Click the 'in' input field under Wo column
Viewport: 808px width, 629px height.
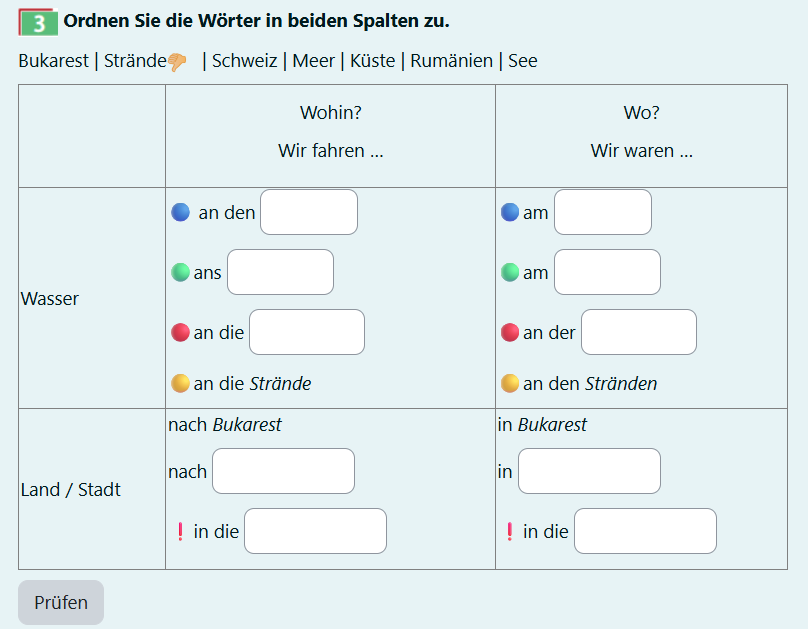coord(590,471)
